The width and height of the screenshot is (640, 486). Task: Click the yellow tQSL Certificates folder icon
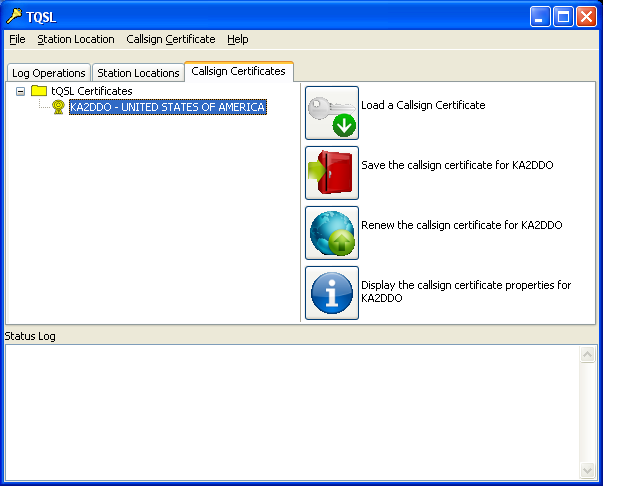tap(39, 91)
